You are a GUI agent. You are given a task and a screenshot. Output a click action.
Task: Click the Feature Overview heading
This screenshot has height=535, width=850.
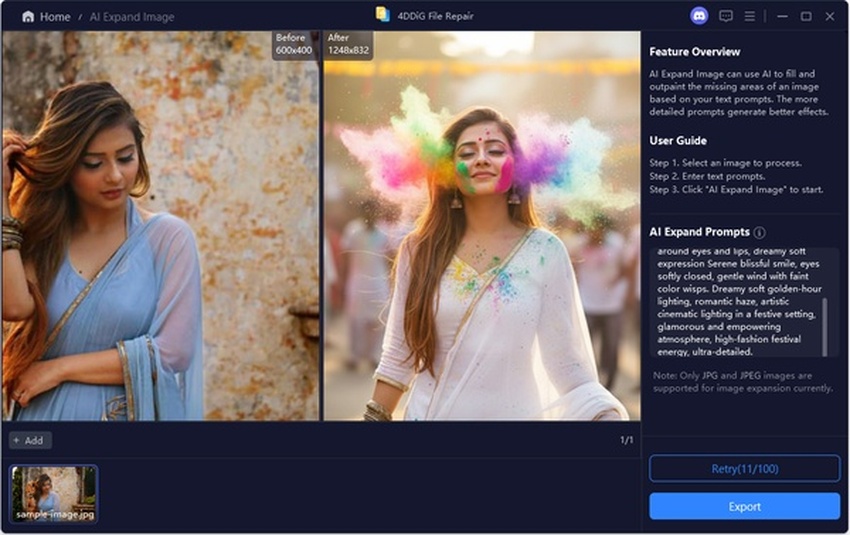click(694, 52)
